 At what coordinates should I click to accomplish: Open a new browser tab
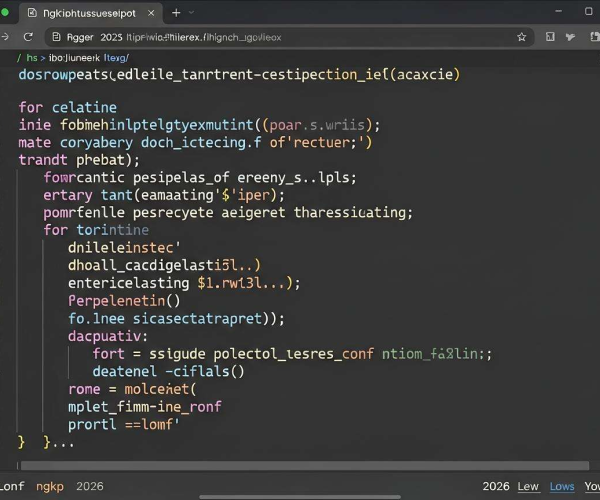tap(176, 13)
